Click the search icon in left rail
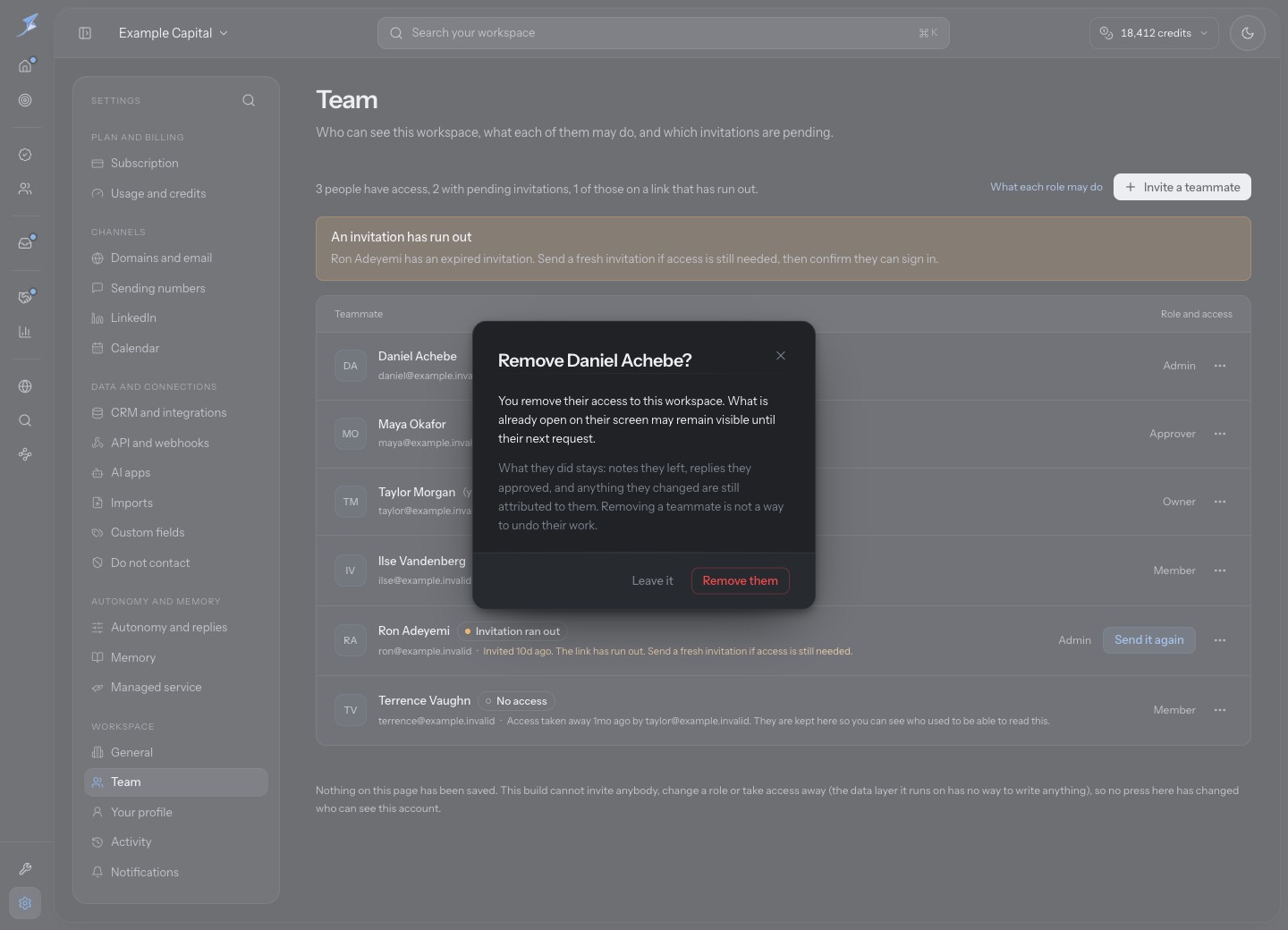The width and height of the screenshot is (1288, 930). pos(25,420)
